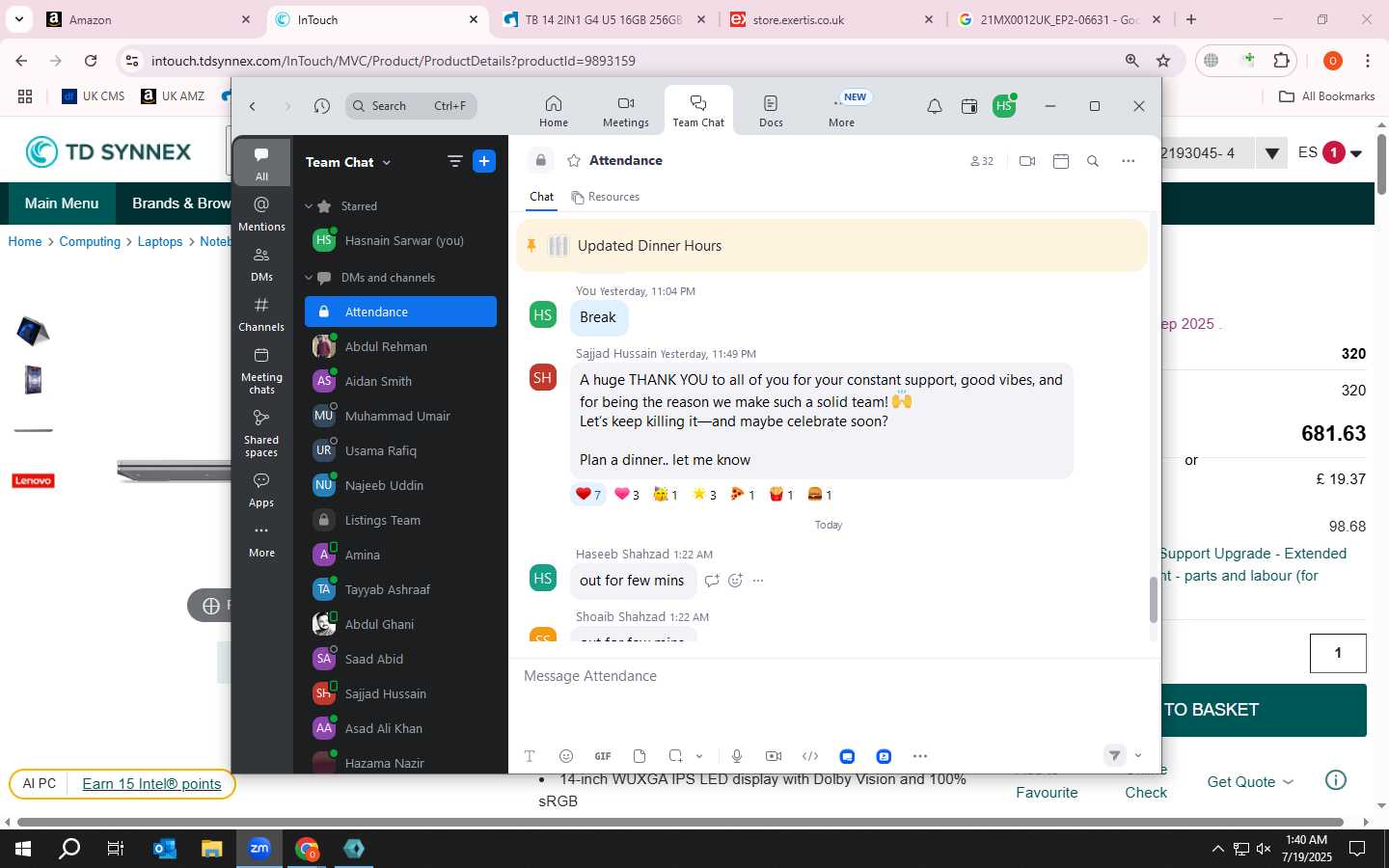Open chat with Abdul Rehman
Screen dimensions: 1389x868
click(x=400, y=346)
